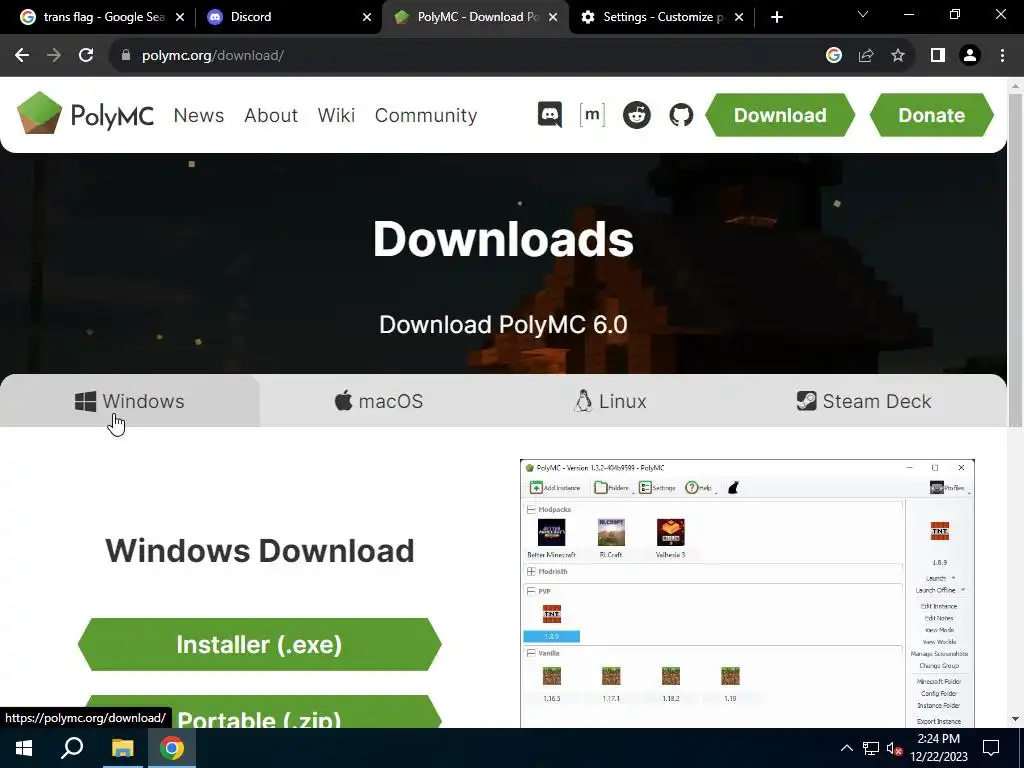Open the Community menu
The height and width of the screenshot is (768, 1024).
426,115
